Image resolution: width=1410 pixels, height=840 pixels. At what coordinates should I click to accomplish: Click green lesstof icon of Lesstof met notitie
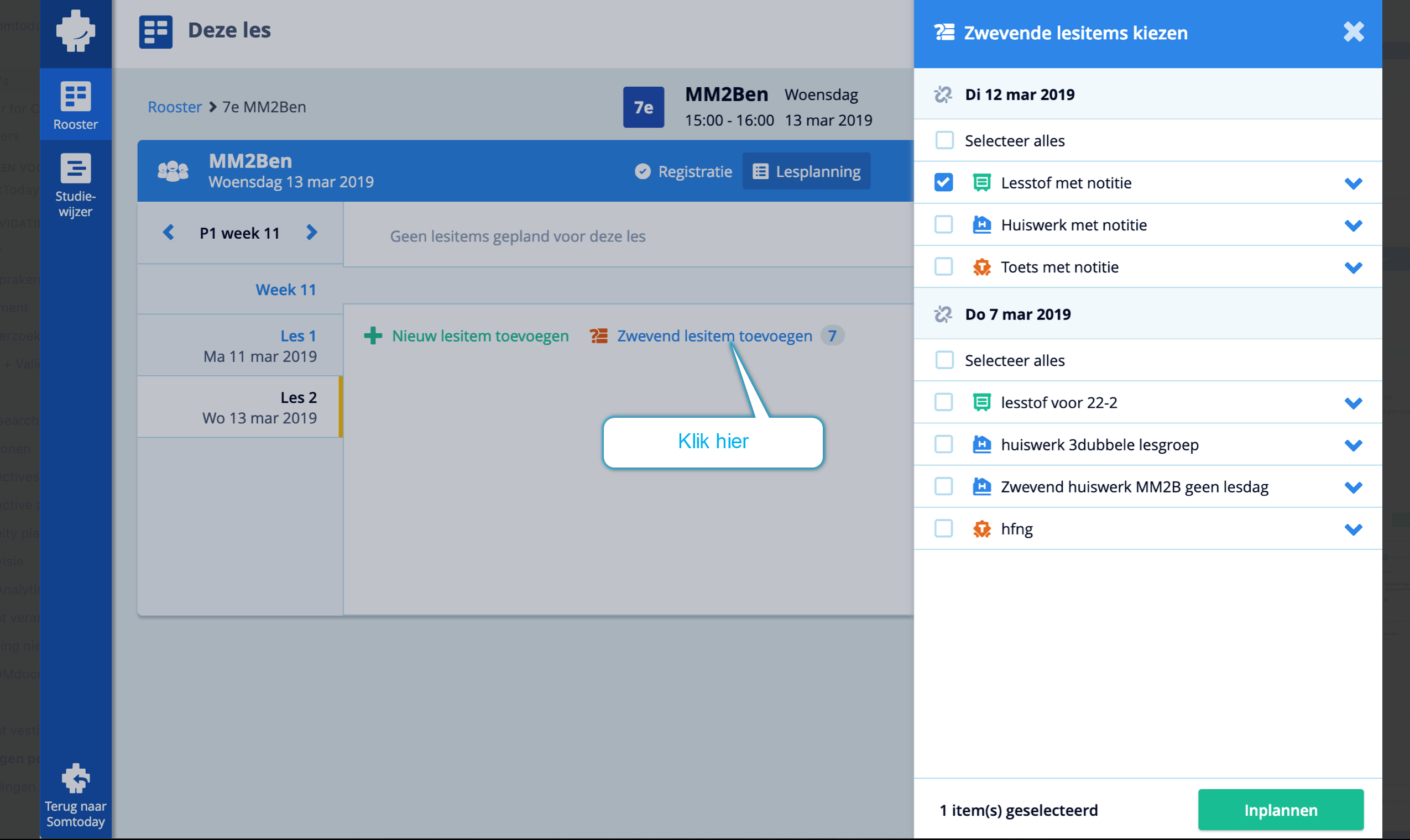(x=982, y=183)
